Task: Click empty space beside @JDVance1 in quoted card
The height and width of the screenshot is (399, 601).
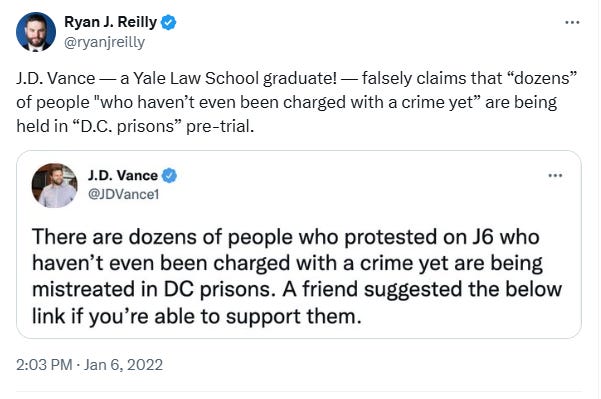Action: (345, 194)
